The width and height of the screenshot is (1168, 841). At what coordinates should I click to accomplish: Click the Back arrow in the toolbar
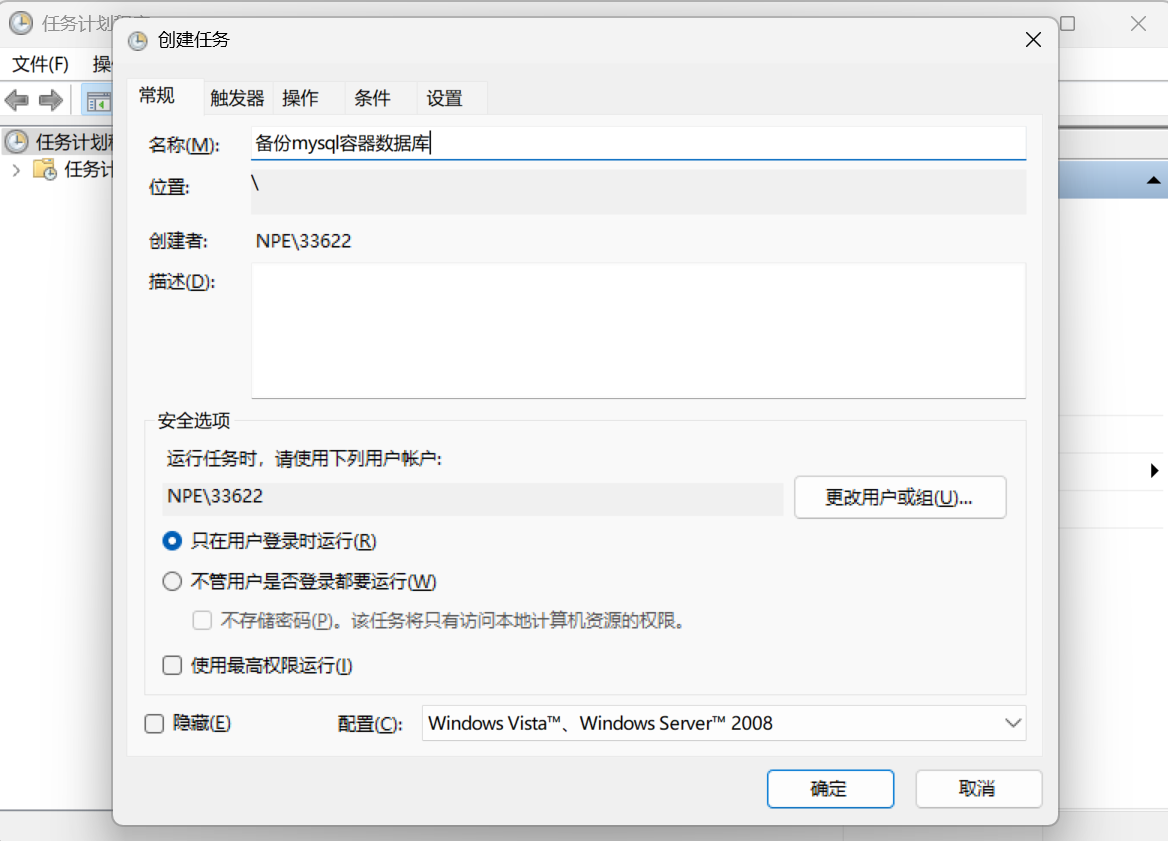point(17,100)
